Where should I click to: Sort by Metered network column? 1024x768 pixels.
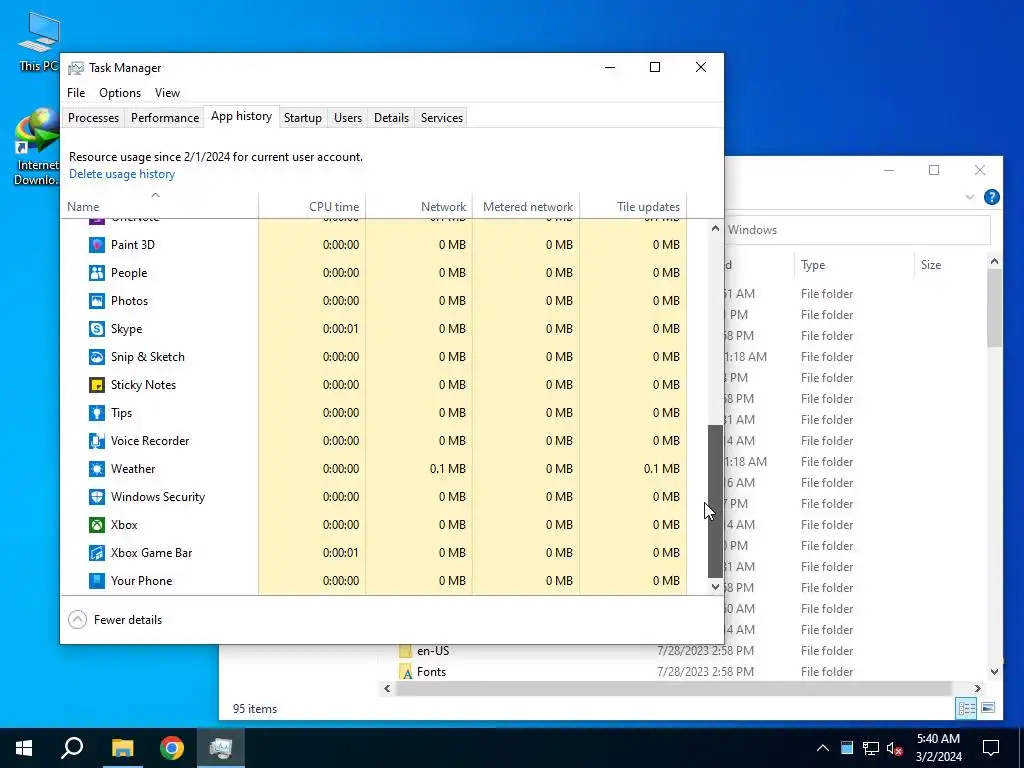tap(526, 205)
